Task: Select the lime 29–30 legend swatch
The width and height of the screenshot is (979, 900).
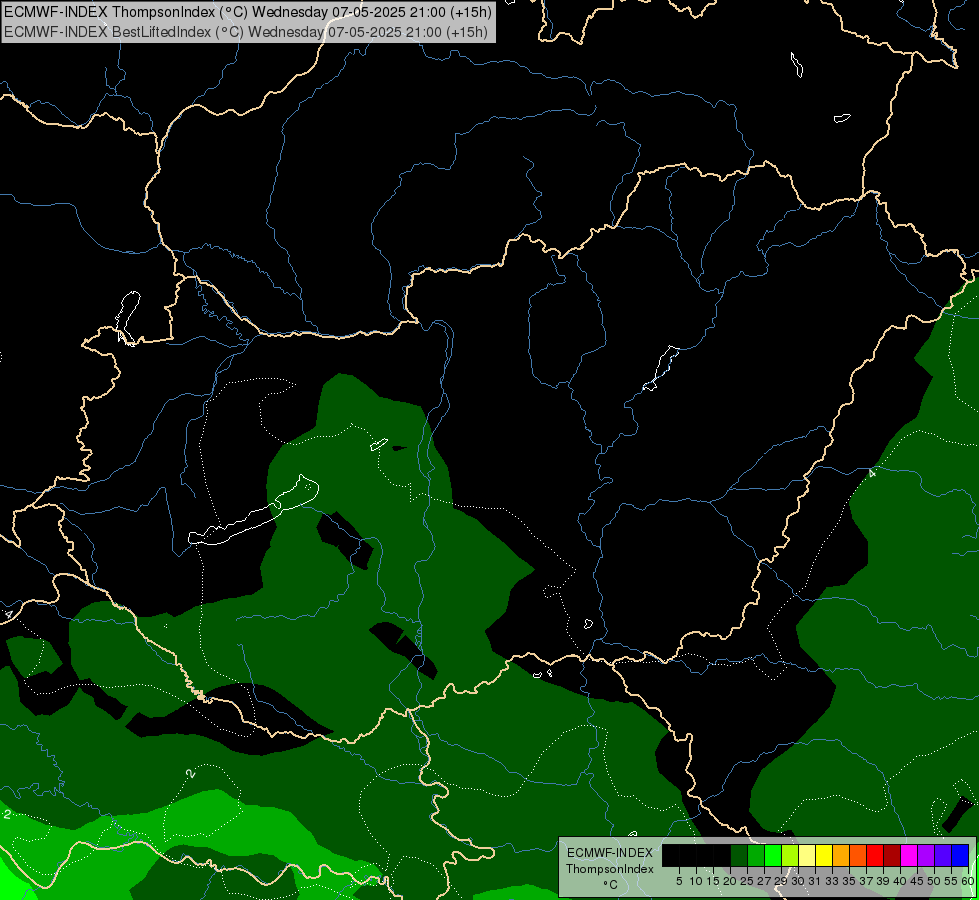Action: coord(790,855)
